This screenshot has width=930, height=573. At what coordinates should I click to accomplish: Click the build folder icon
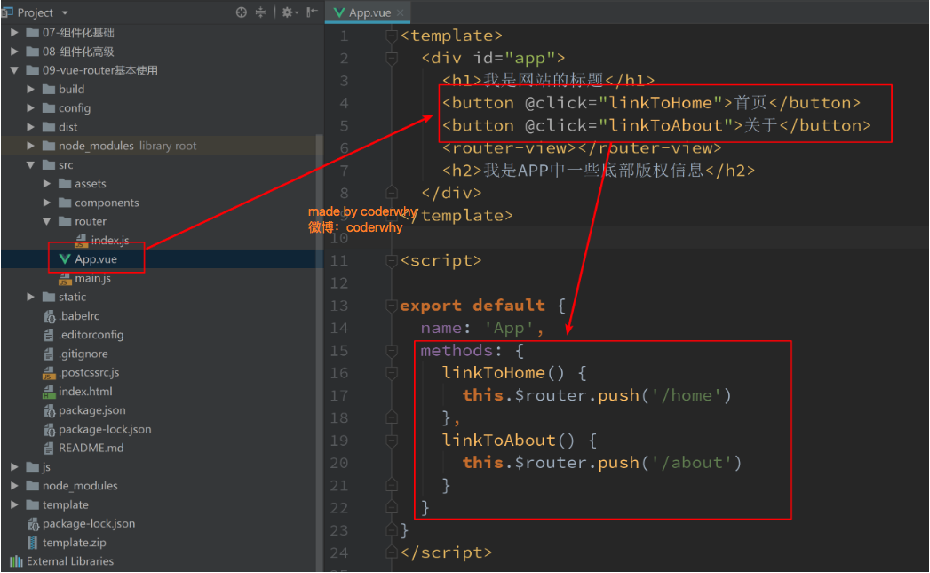pyautogui.click(x=49, y=89)
